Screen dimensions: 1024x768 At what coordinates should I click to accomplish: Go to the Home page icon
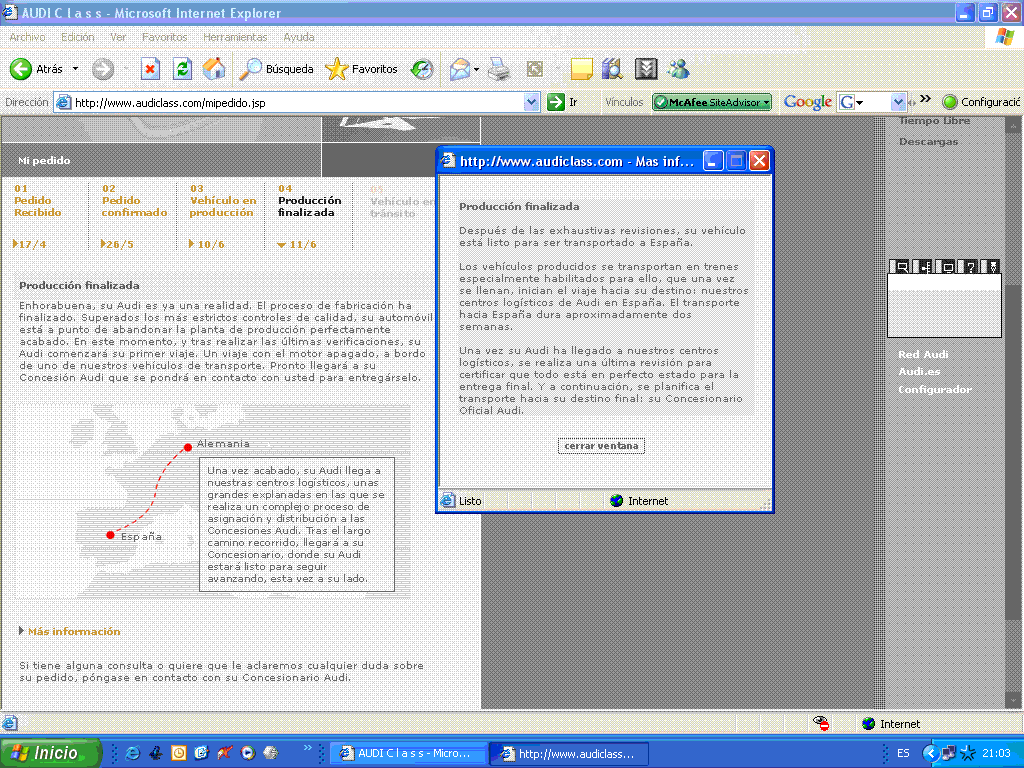(214, 69)
